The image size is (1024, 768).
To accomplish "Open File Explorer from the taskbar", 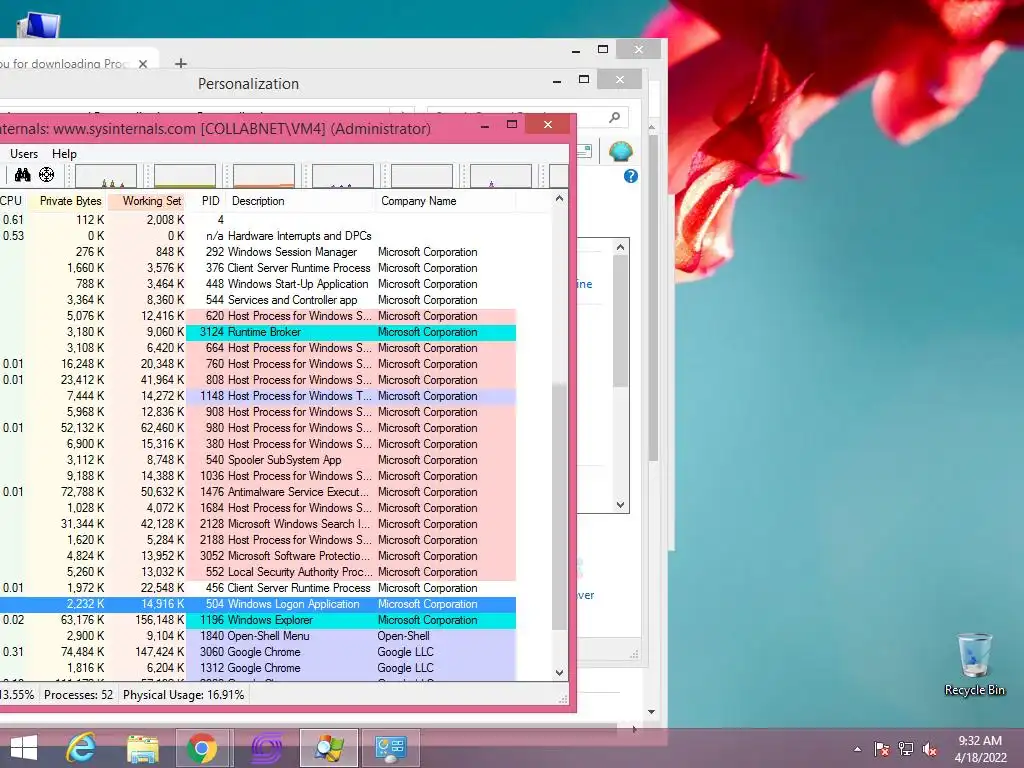I will [x=142, y=748].
